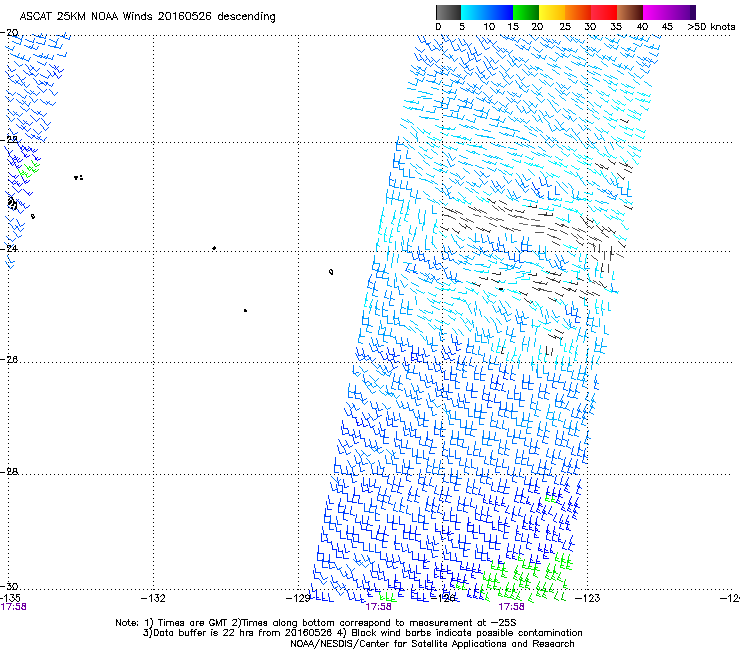The image size is (740, 650).
Task: Click the gray 0-5 knots color segment
Action: 448,12
